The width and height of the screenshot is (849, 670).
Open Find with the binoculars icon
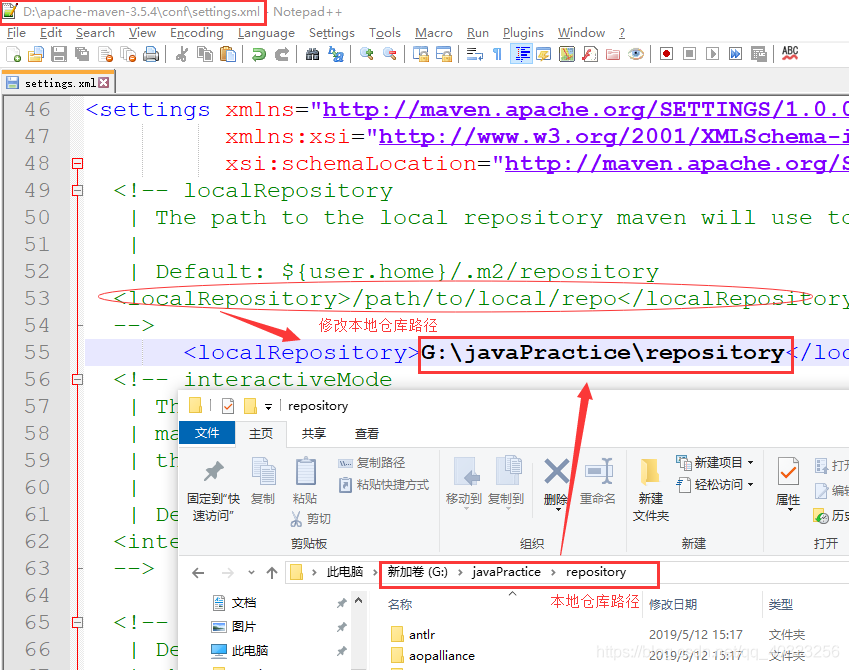point(312,54)
